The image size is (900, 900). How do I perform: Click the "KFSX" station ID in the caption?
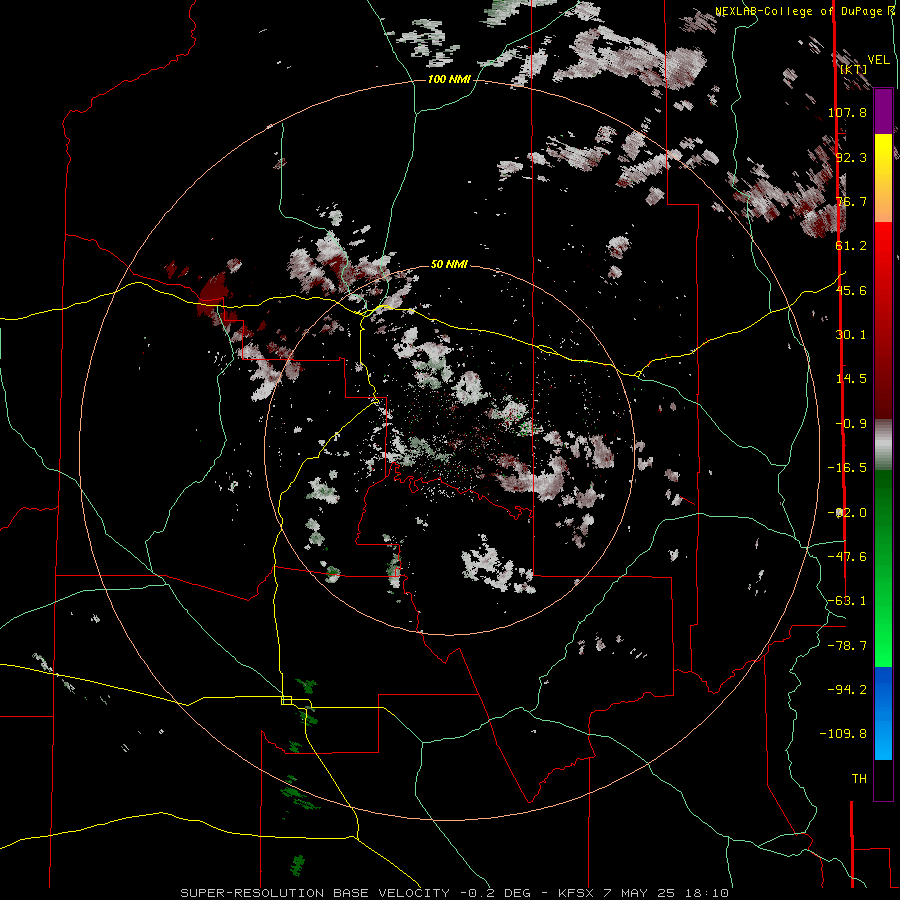point(578,893)
